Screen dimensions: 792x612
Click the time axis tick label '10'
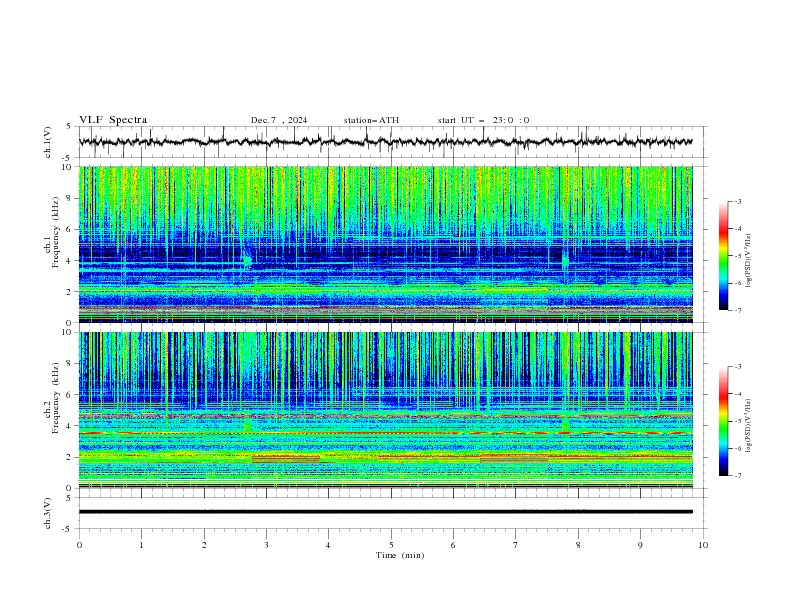pos(703,545)
